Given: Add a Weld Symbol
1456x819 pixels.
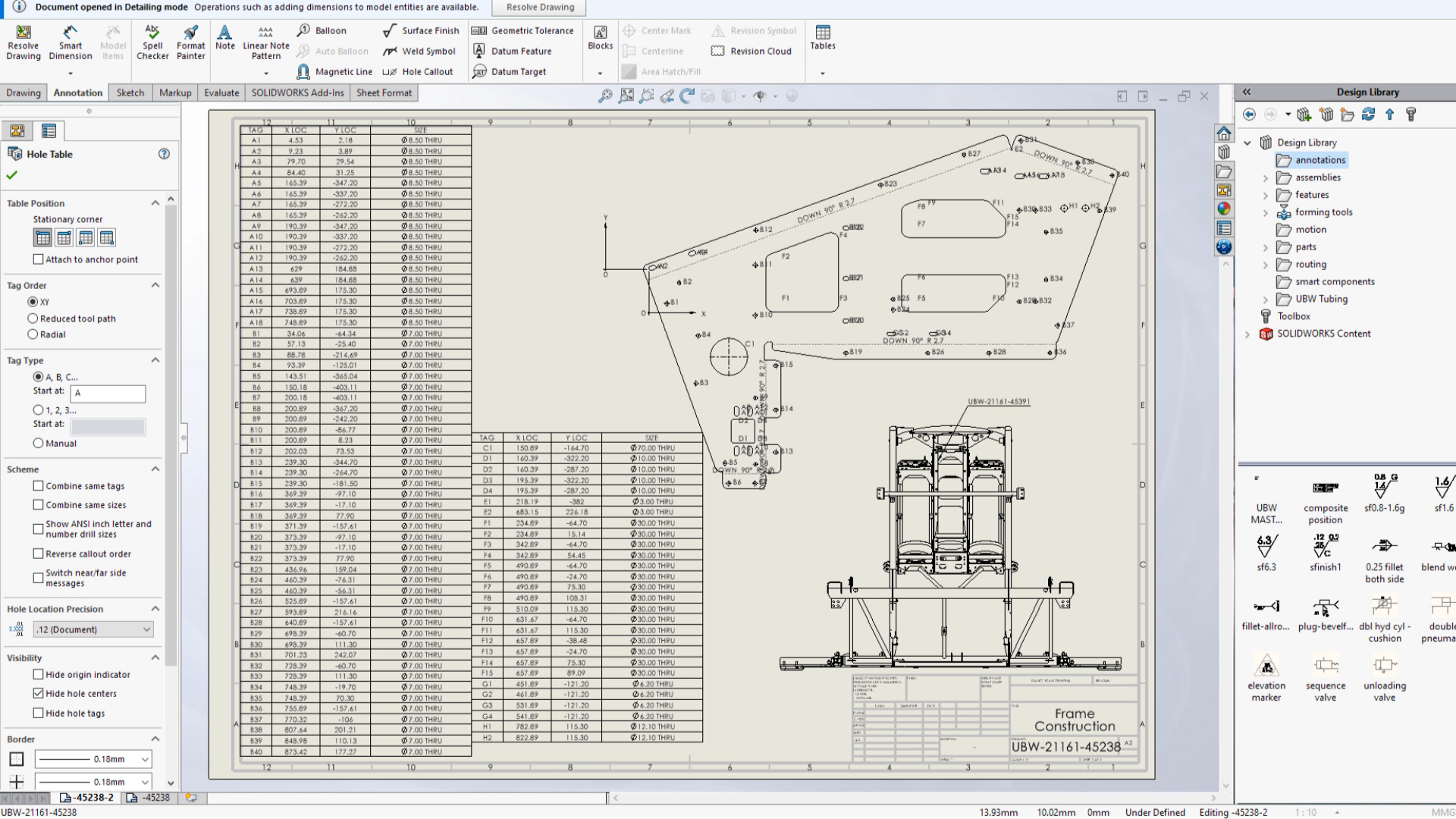Looking at the screenshot, I should tap(419, 51).
